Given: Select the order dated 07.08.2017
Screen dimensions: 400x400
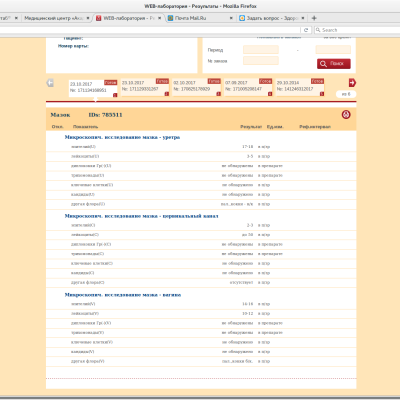Looking at the screenshot, I should click(x=248, y=88).
